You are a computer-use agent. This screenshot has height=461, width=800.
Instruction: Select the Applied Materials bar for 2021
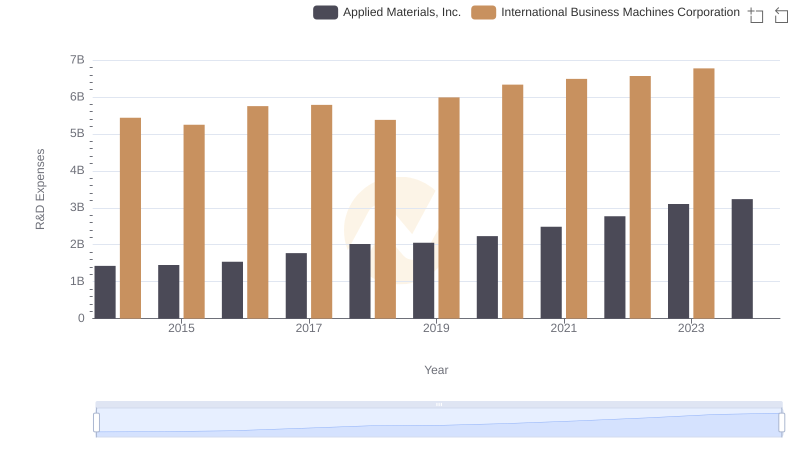click(x=551, y=272)
